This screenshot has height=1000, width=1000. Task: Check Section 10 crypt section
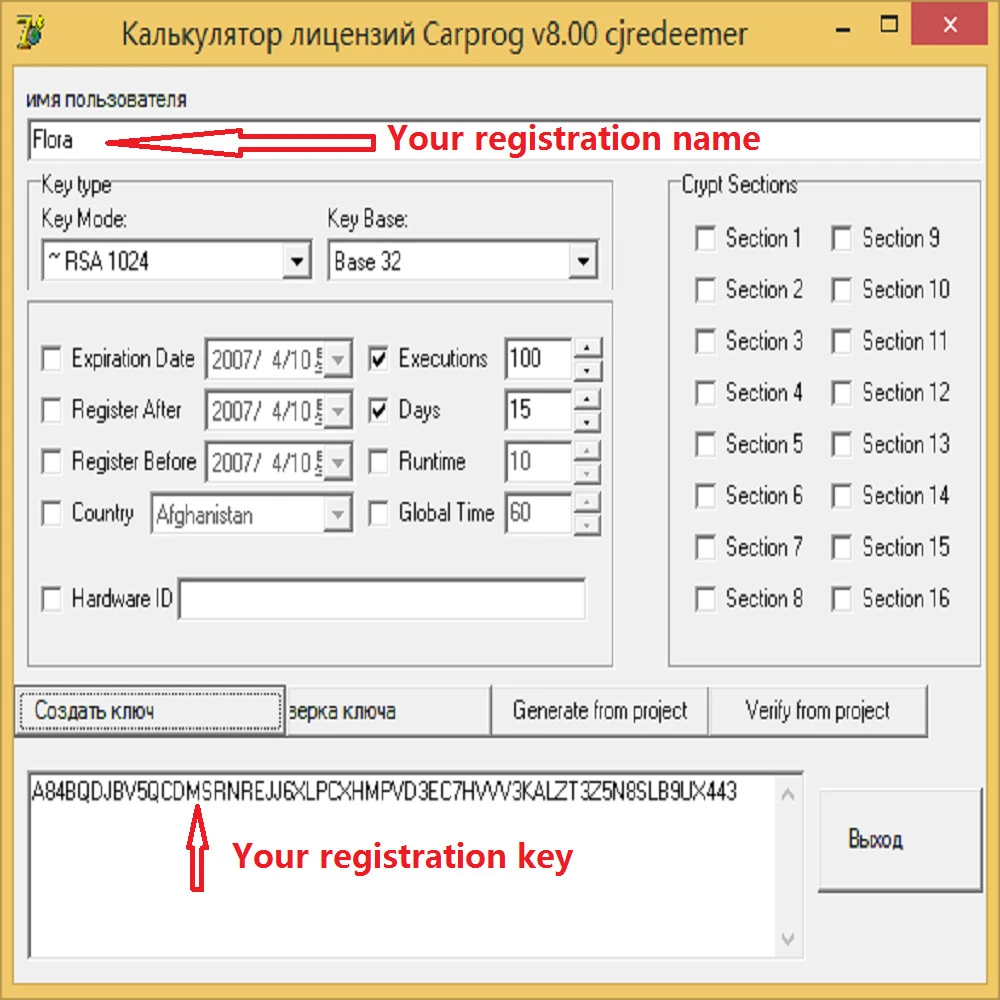842,290
